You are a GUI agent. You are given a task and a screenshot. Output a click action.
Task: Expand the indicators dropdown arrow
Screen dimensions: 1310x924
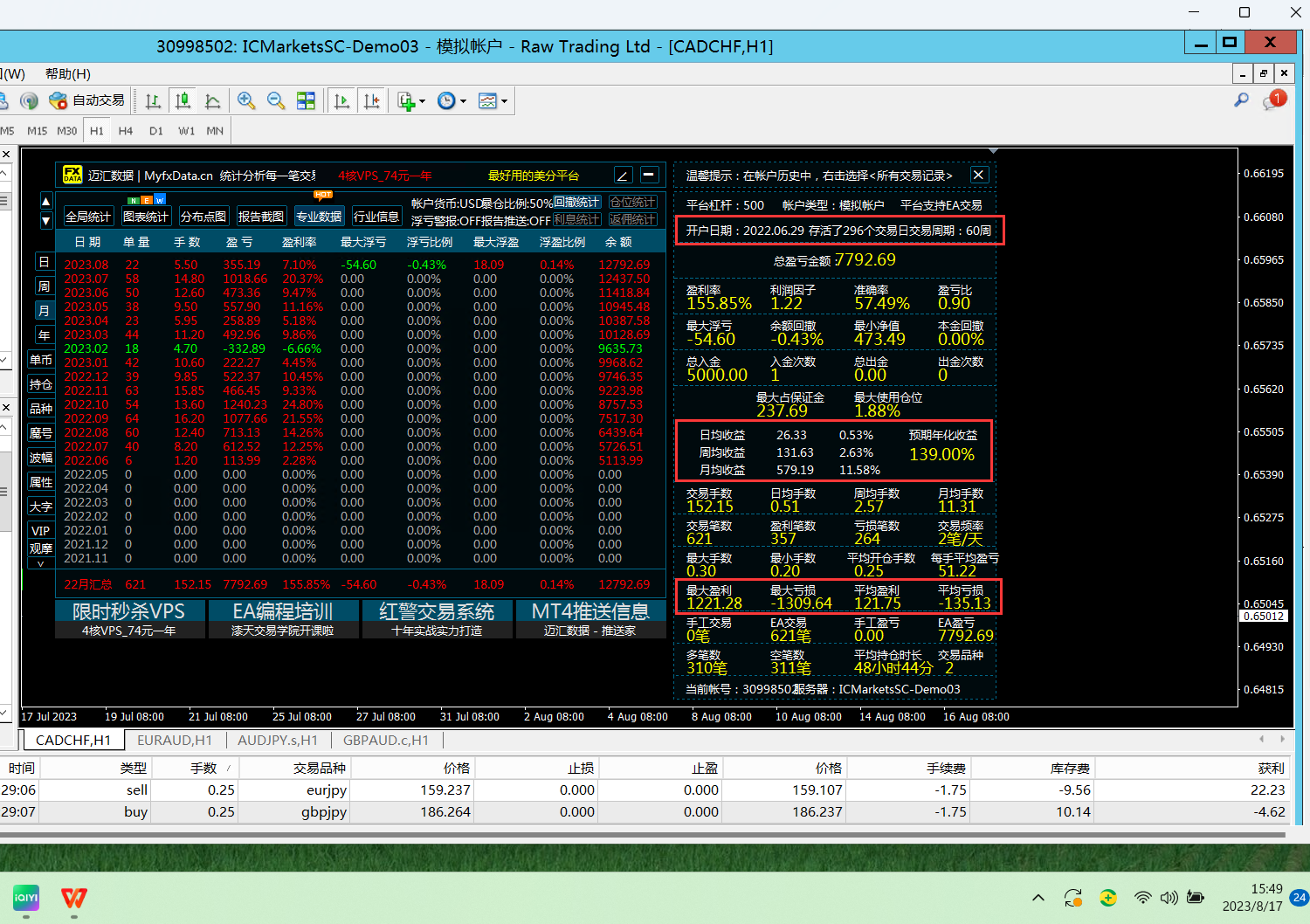click(422, 101)
